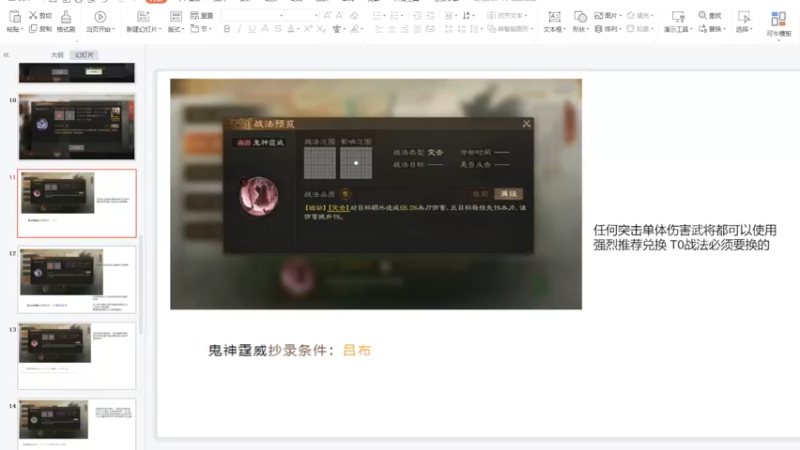Image resolution: width=800 pixels, height=450 pixels.
Task: Collapse the slide panel with double-arrow
Action: [6, 55]
